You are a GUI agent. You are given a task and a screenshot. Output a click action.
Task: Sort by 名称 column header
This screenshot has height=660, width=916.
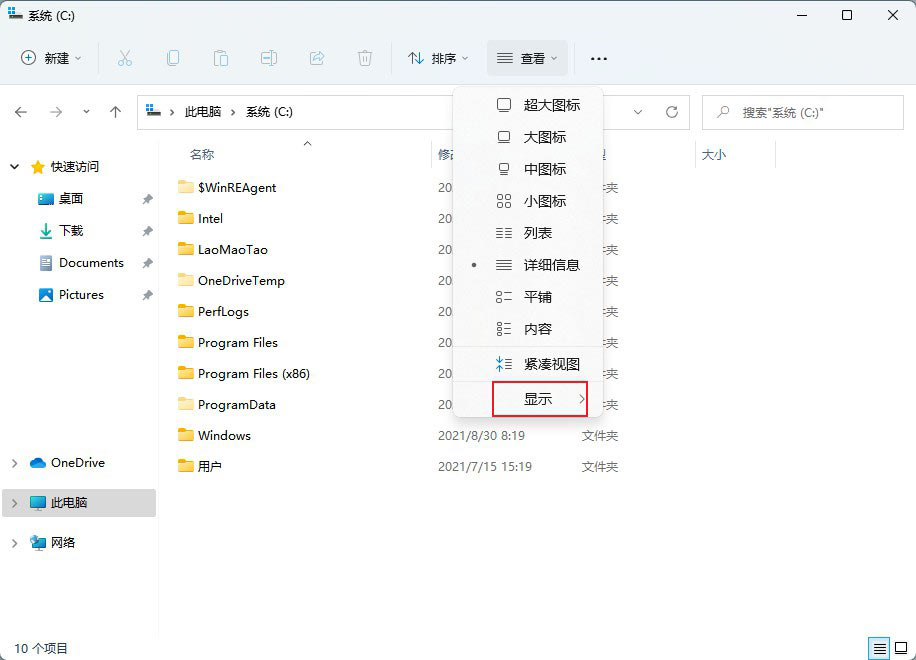pyautogui.click(x=202, y=154)
